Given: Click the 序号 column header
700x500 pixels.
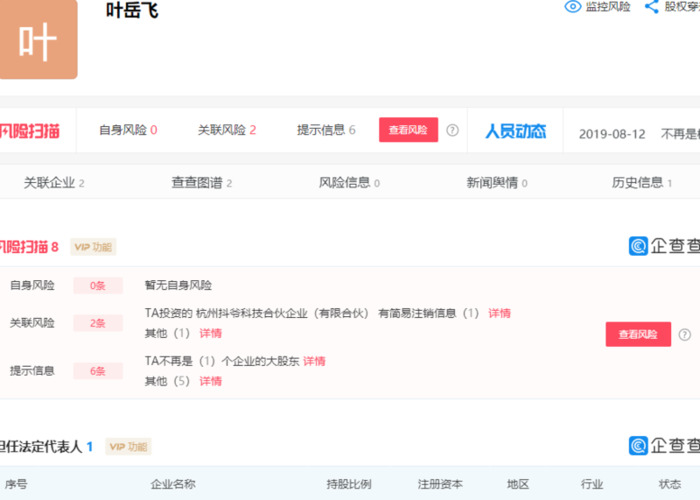Looking at the screenshot, I should [x=16, y=484].
